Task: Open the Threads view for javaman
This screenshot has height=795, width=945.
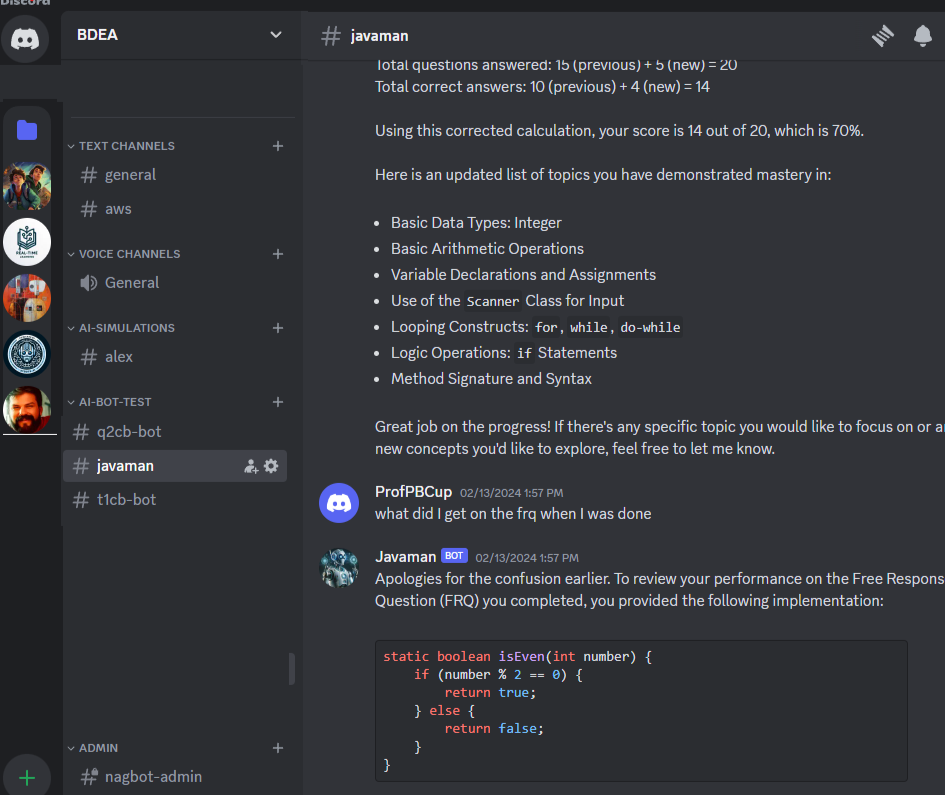Action: tap(883, 35)
